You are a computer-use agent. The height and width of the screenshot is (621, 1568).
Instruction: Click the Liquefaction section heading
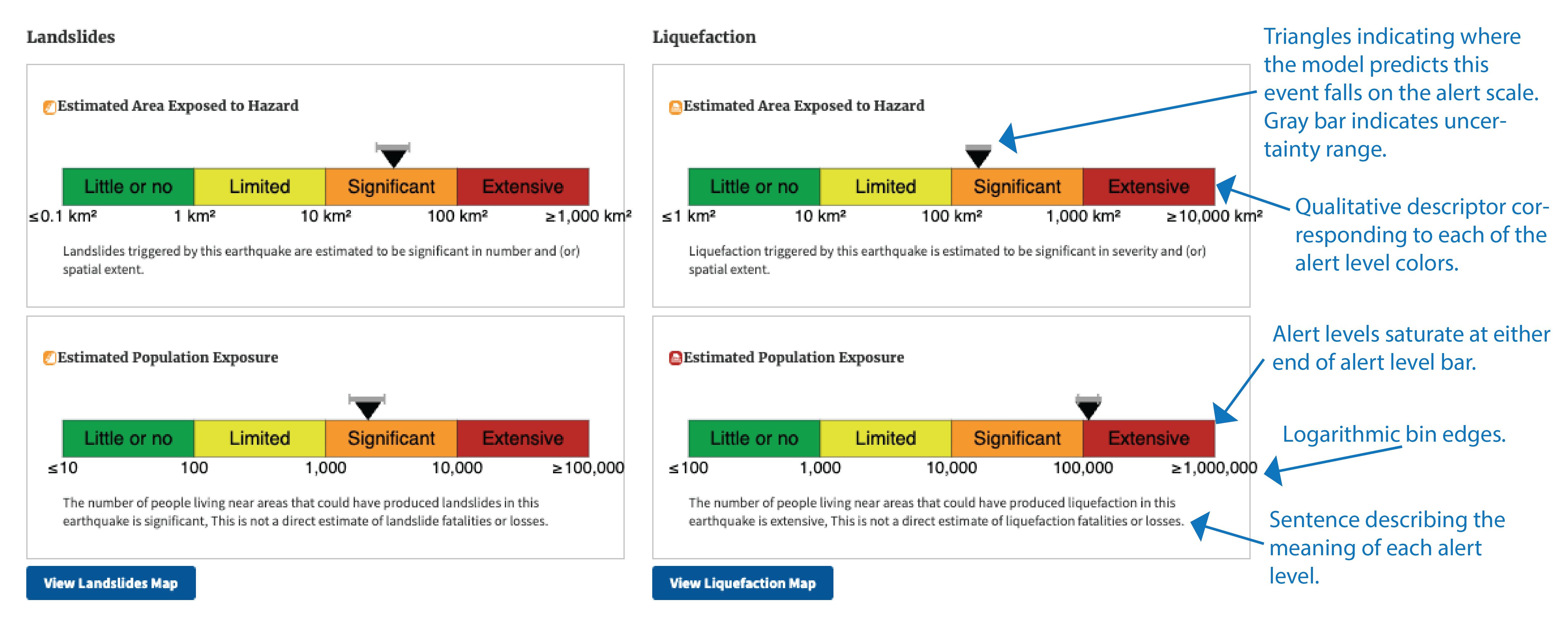pyautogui.click(x=704, y=37)
